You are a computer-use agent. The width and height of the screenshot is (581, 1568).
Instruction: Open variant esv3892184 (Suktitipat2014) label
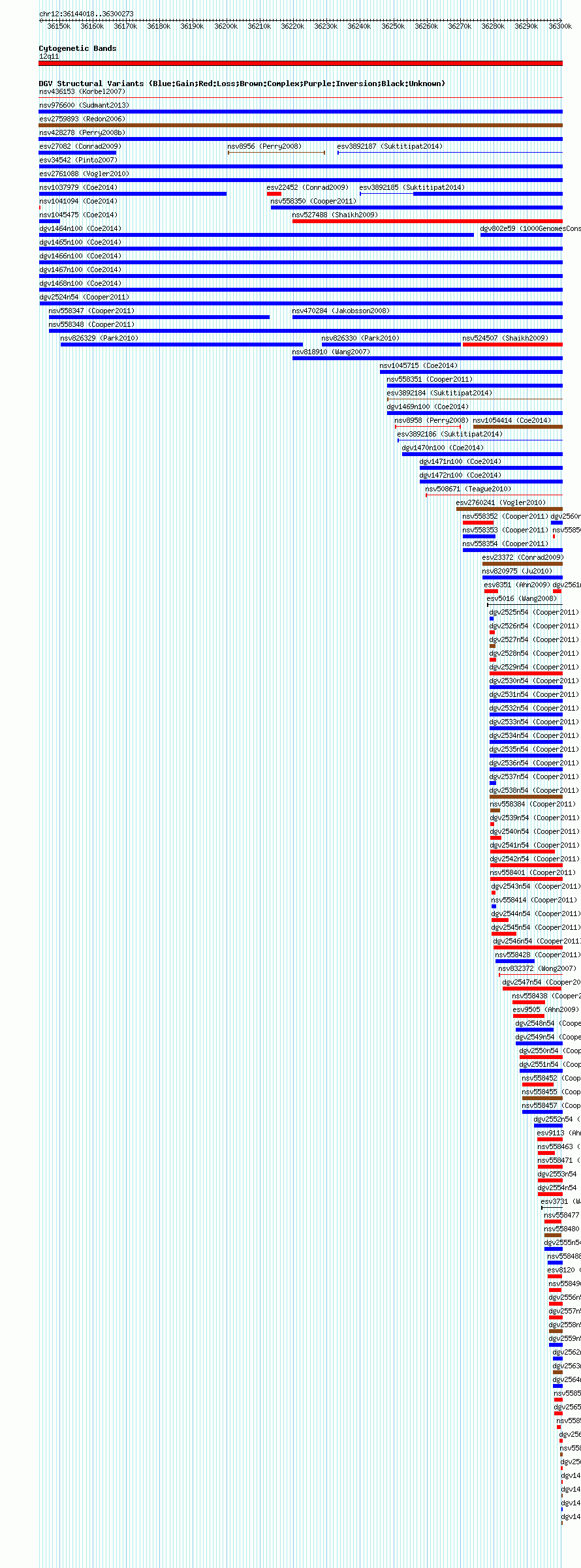(x=439, y=393)
